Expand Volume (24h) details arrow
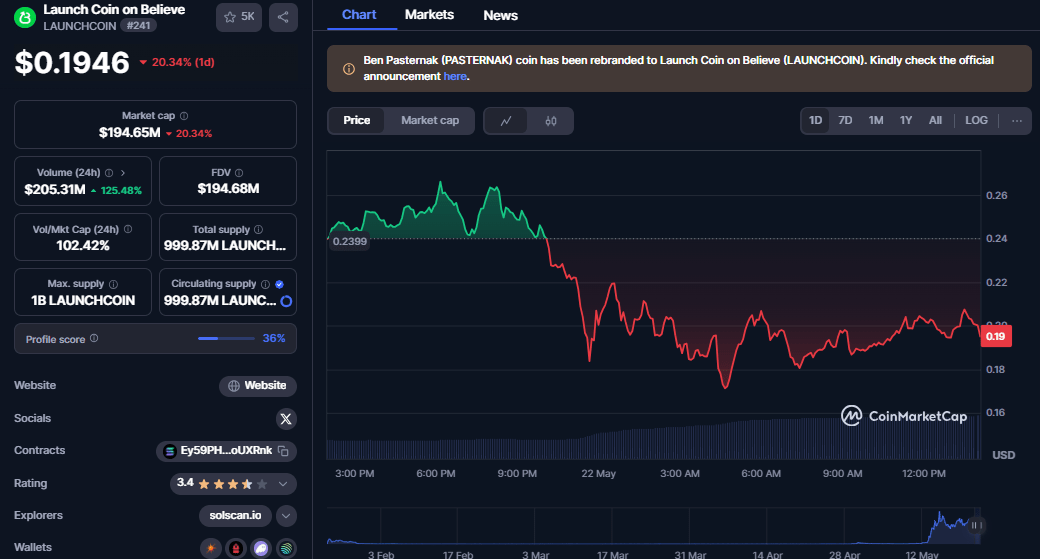Image resolution: width=1040 pixels, height=559 pixels. 123,173
